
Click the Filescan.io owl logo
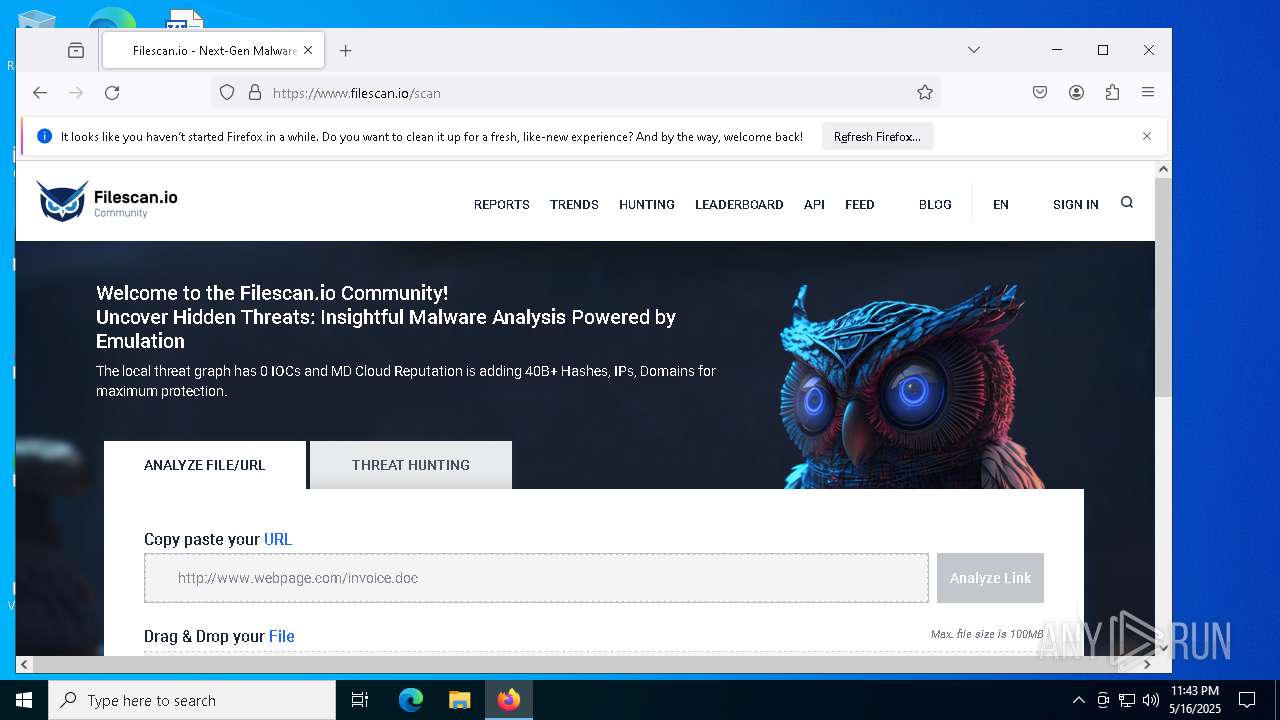pos(108,201)
